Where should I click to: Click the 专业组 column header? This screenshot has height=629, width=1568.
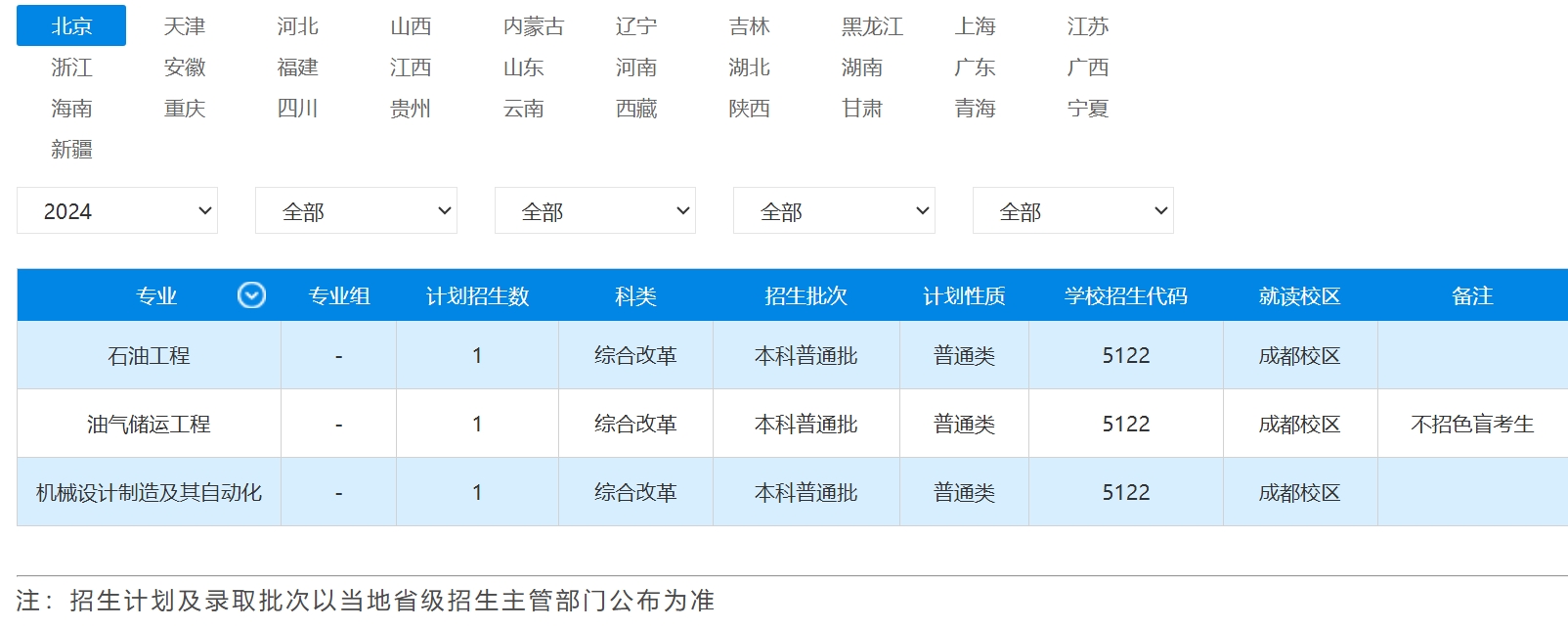click(338, 295)
